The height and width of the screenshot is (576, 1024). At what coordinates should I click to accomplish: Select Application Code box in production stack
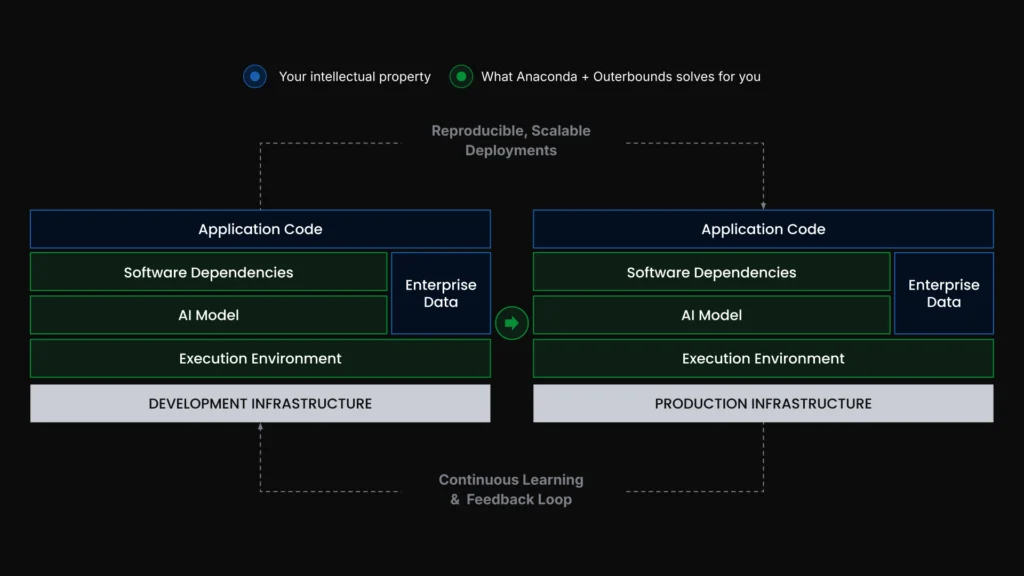point(763,229)
